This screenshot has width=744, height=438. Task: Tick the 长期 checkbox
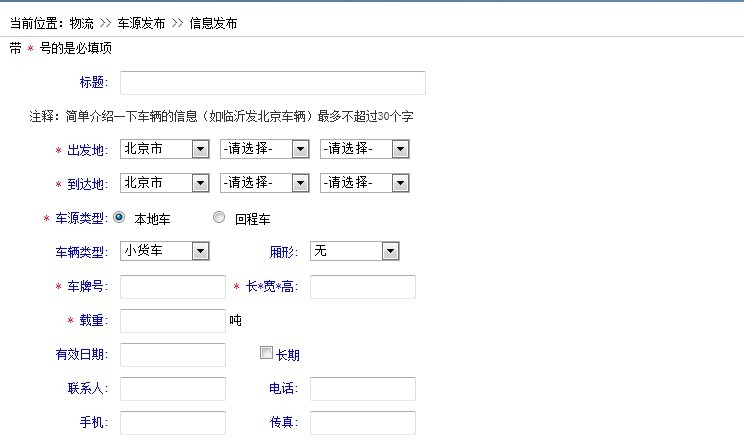[x=266, y=353]
